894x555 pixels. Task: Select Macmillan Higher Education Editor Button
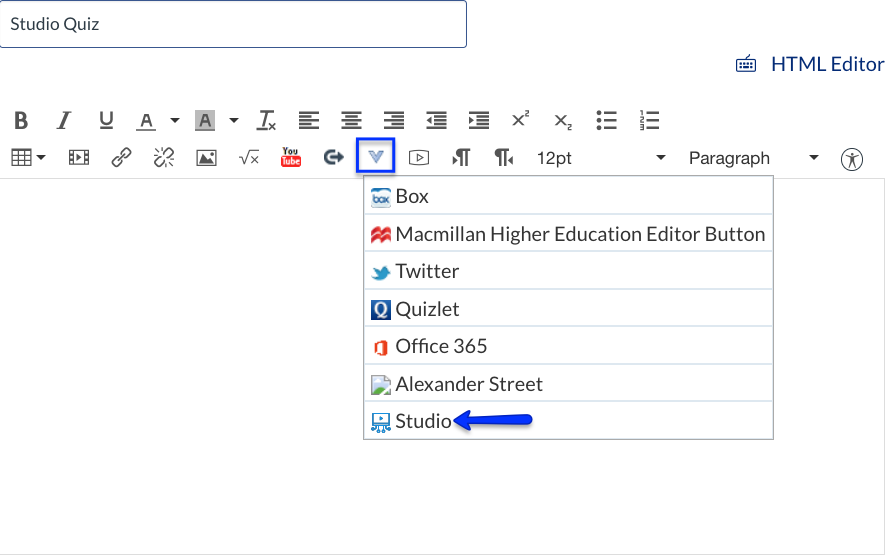(568, 234)
